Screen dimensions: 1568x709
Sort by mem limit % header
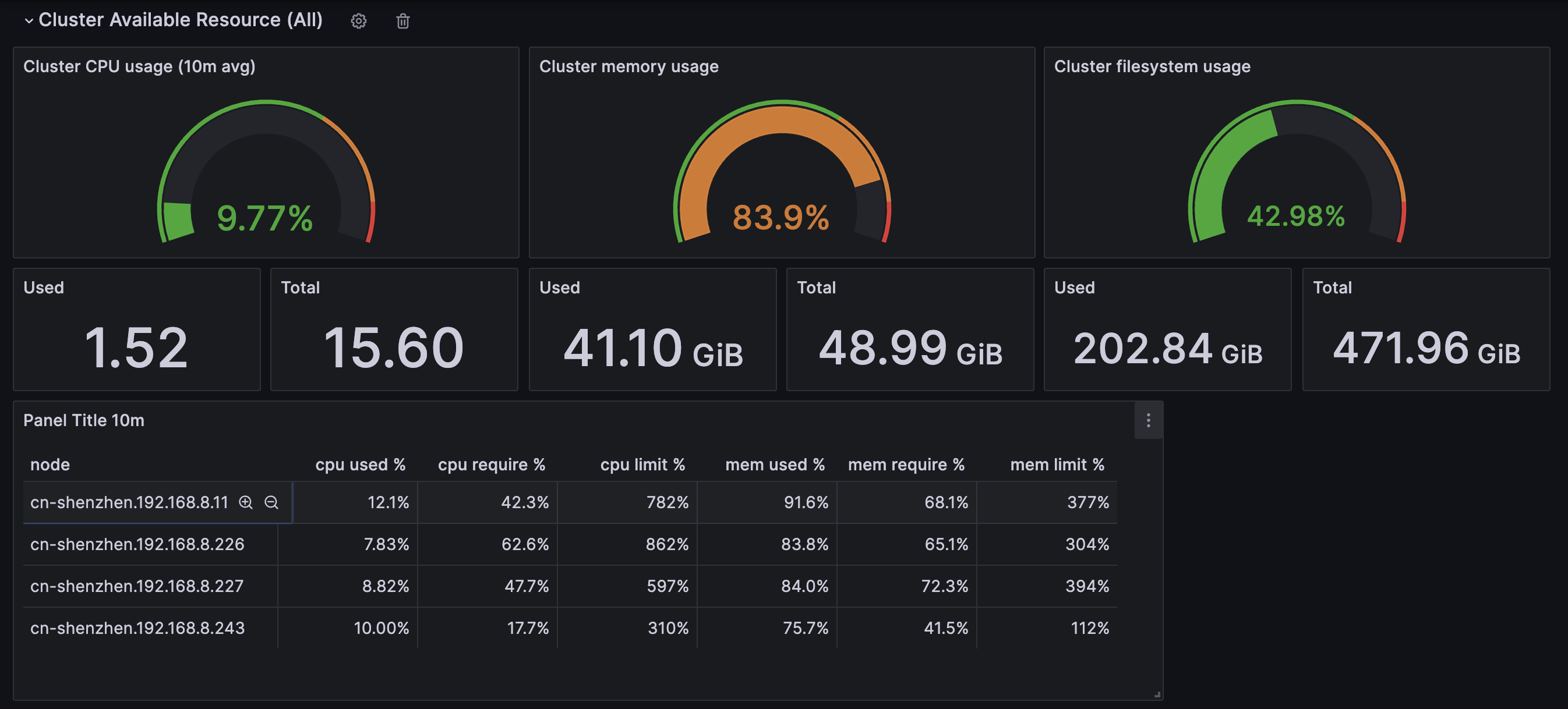coord(1057,465)
